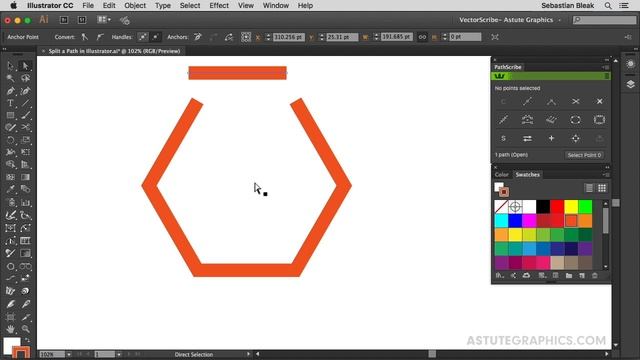The width and height of the screenshot is (640, 360).
Task: Click PathScribe target crosshair icon
Action: 576,138
